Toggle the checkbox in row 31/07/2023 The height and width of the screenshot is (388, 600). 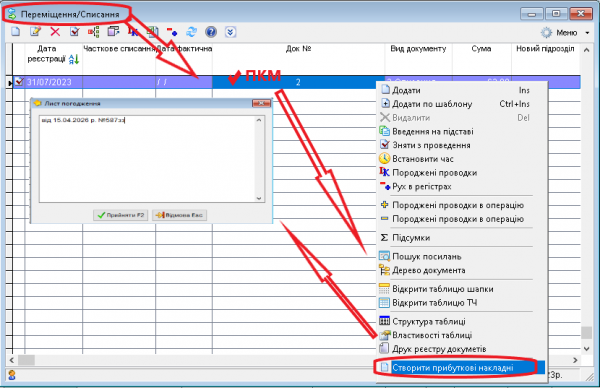click(x=19, y=82)
